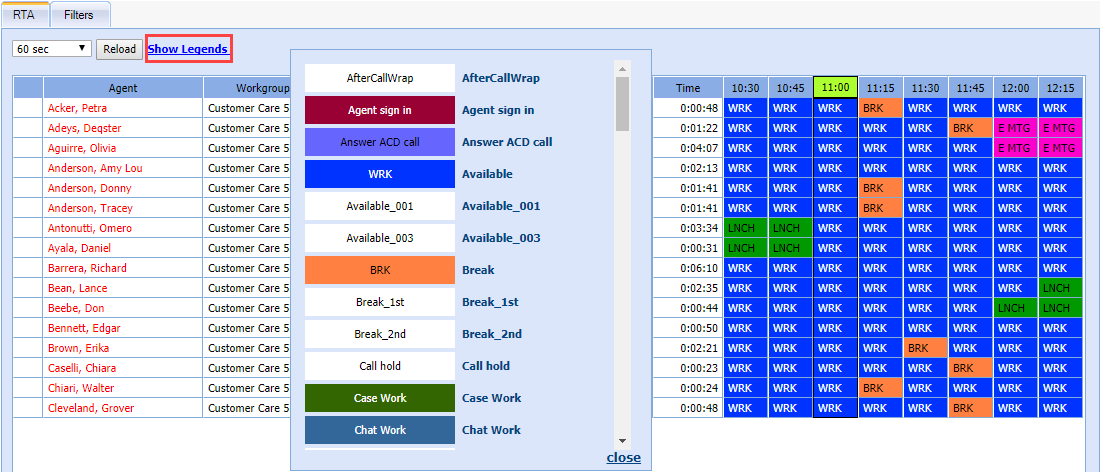Image resolution: width=1101 pixels, height=472 pixels.
Task: Click the 12:15 time column header
Action: point(1060,88)
